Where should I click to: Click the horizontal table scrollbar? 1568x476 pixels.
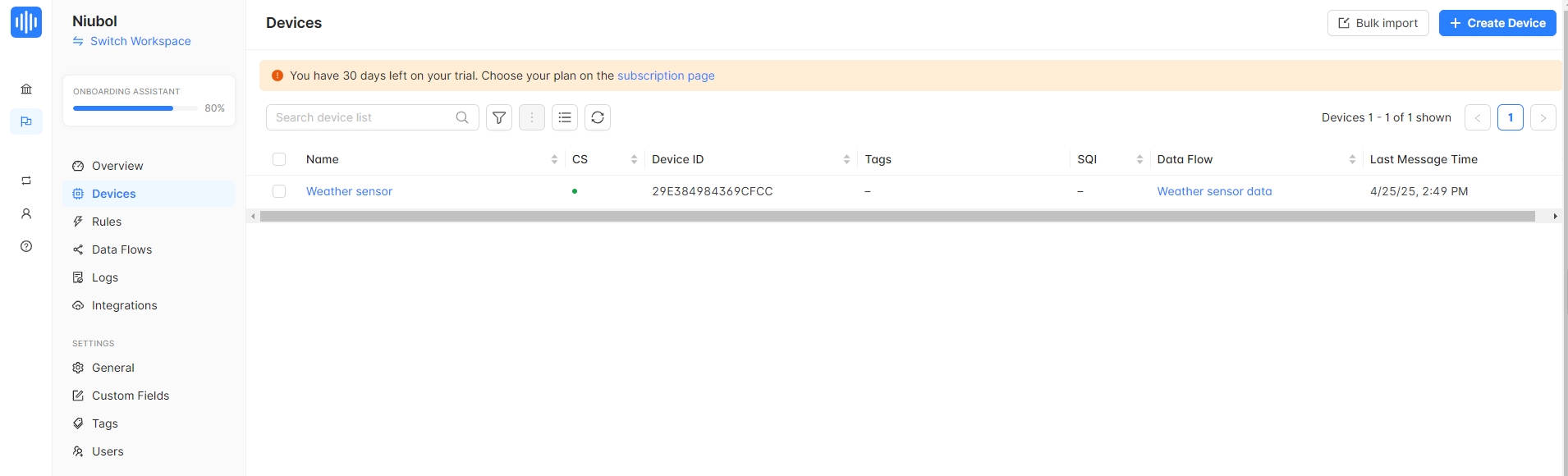(897, 217)
